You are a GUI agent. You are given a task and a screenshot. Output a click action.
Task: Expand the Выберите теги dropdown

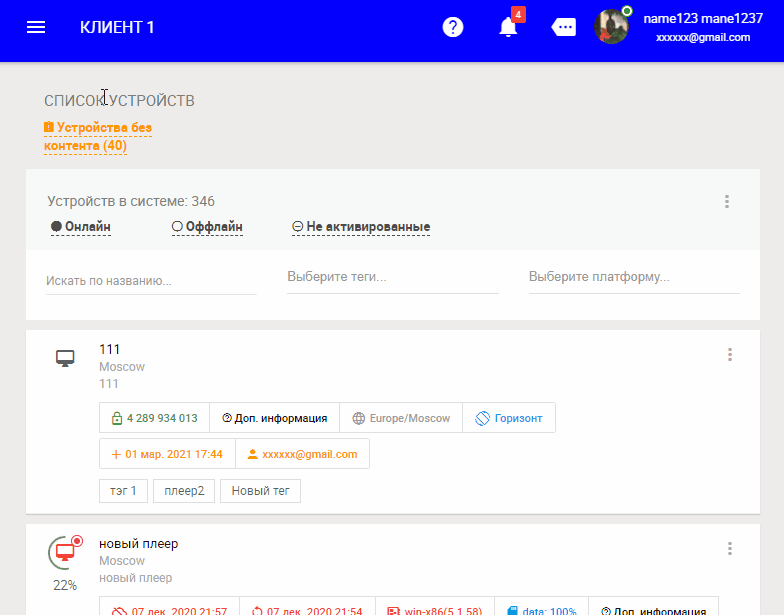(x=392, y=277)
